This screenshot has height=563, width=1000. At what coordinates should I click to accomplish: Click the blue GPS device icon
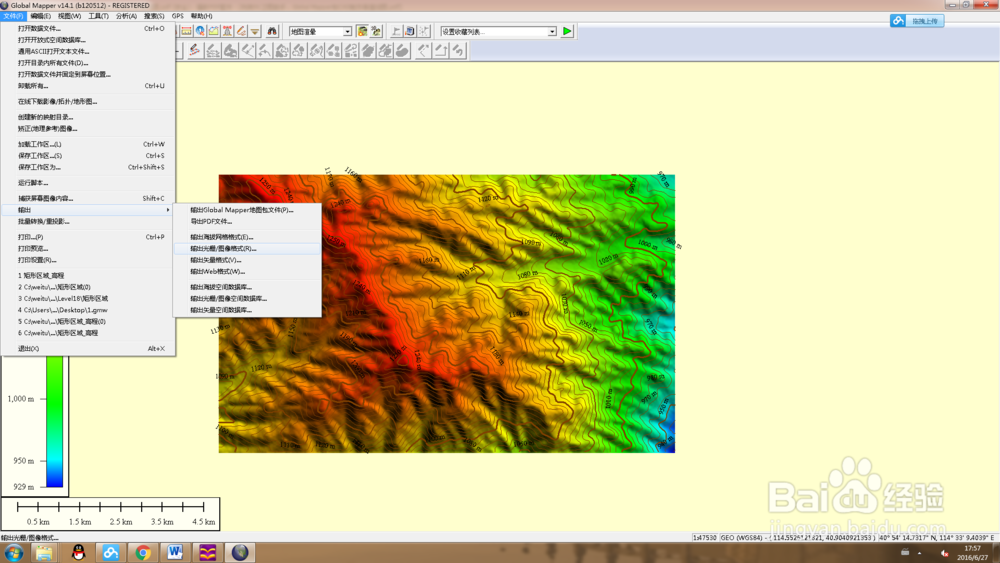click(410, 31)
